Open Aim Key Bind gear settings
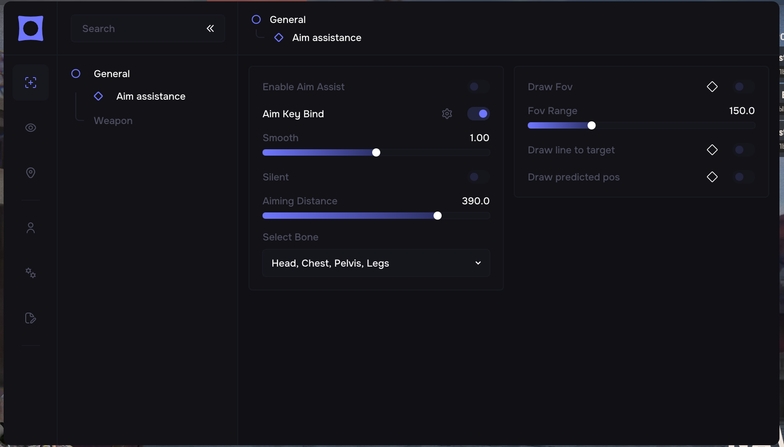 (x=447, y=114)
